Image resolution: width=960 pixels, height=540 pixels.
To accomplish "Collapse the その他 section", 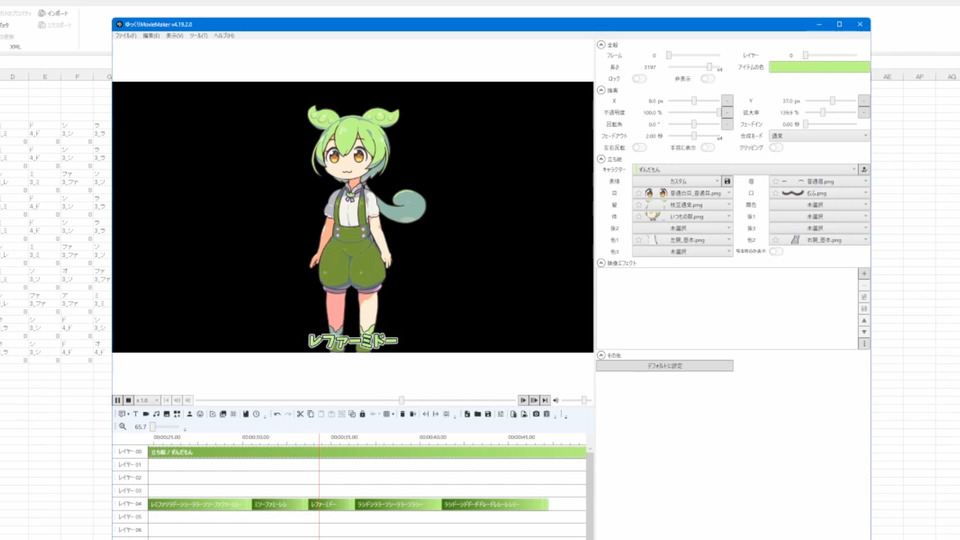I will [601, 355].
